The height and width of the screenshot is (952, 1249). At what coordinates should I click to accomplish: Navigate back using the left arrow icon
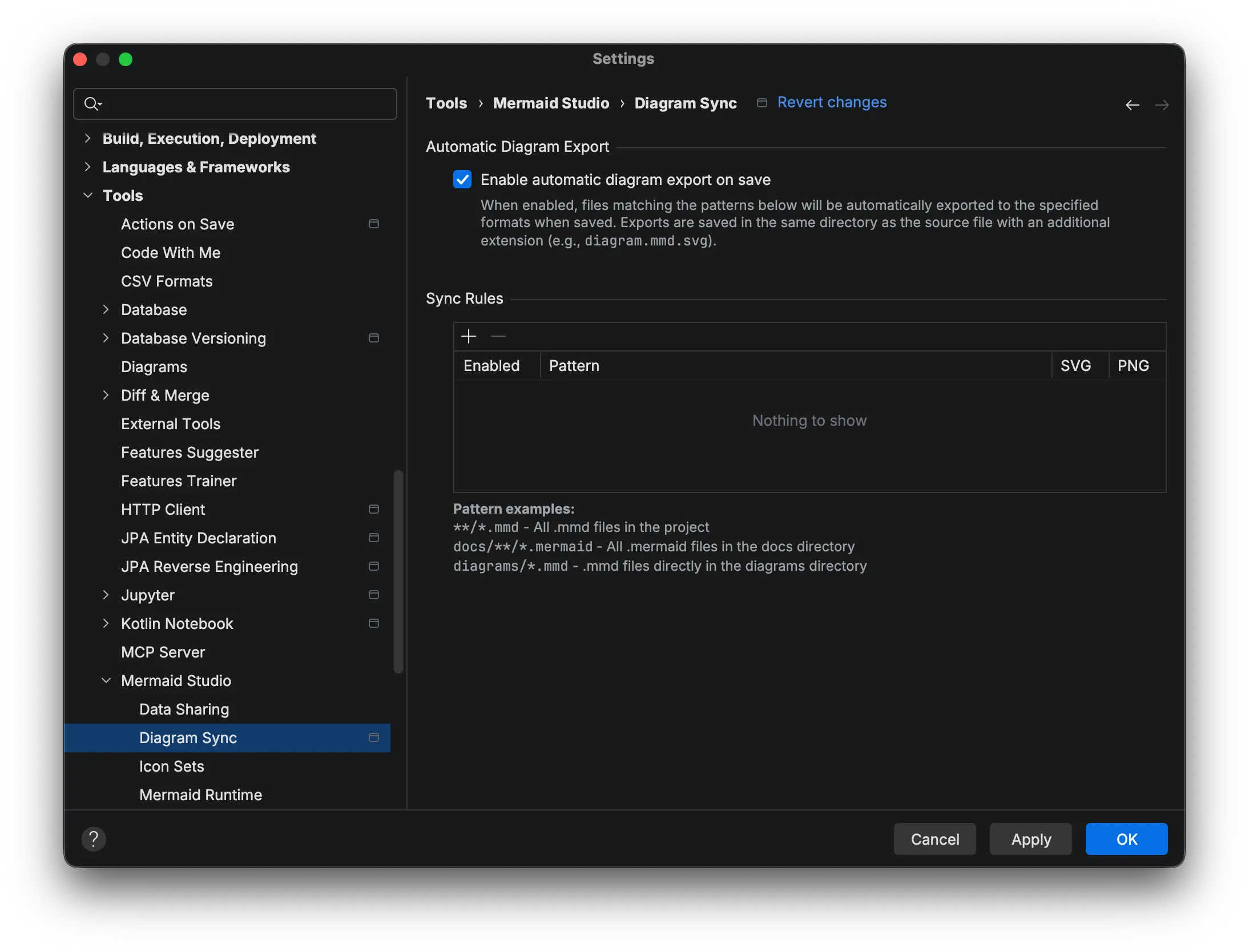pyautogui.click(x=1132, y=104)
